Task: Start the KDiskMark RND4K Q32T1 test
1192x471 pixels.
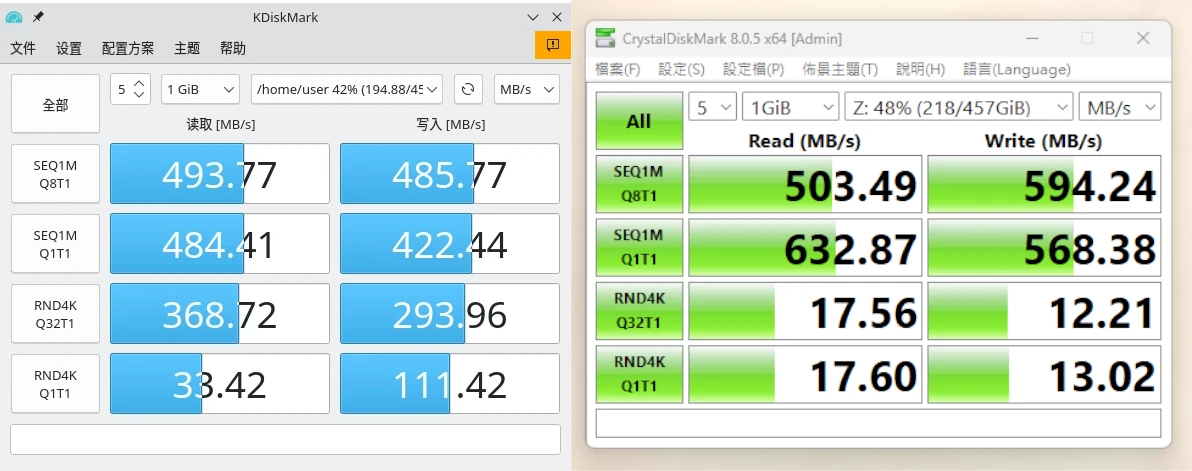Action: [x=55, y=314]
